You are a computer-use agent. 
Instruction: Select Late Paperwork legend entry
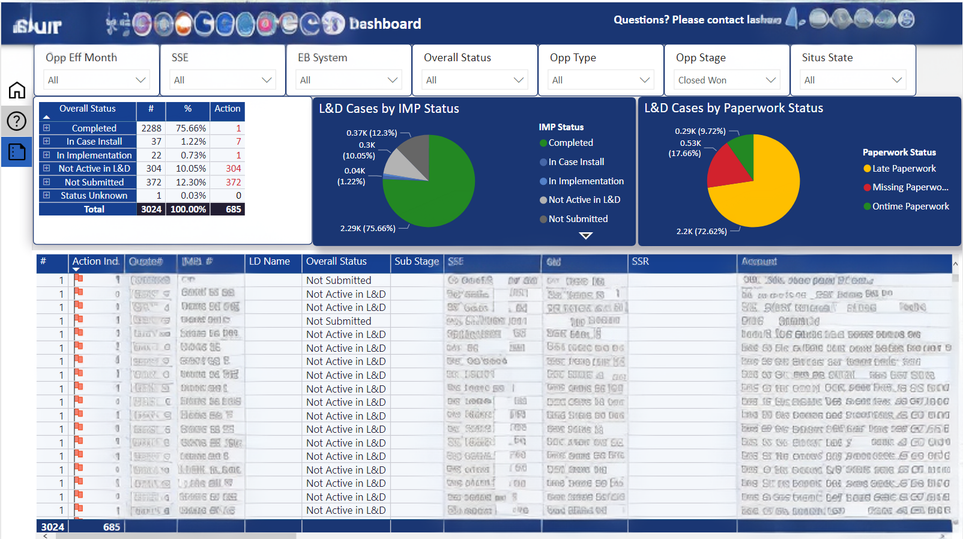(900, 168)
